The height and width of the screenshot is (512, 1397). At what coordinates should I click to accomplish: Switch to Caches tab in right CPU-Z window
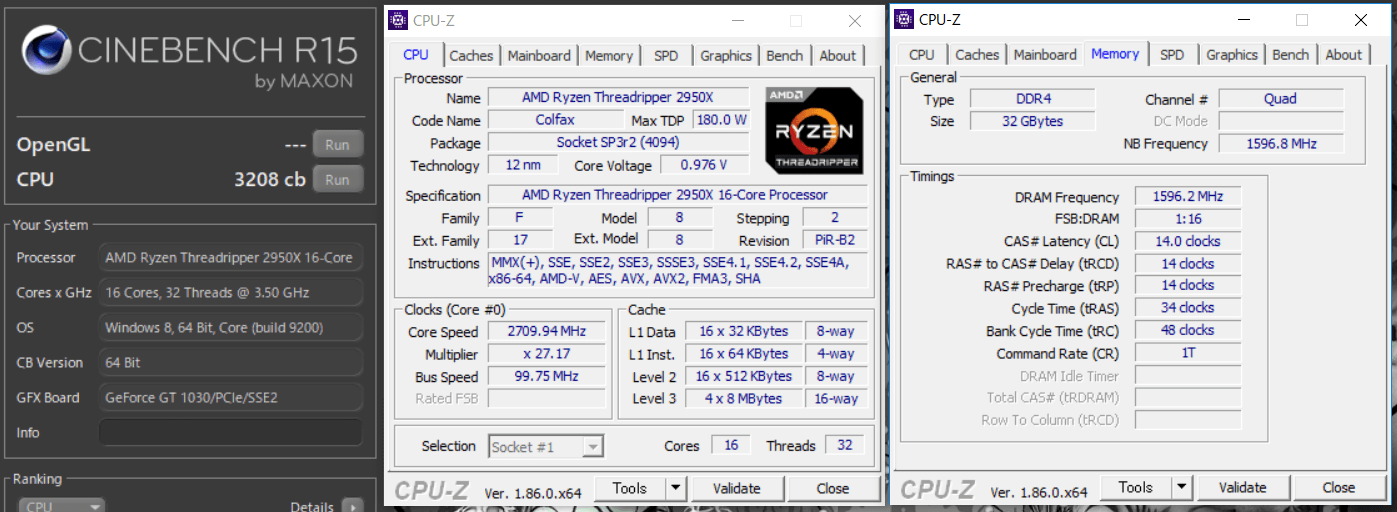point(977,55)
